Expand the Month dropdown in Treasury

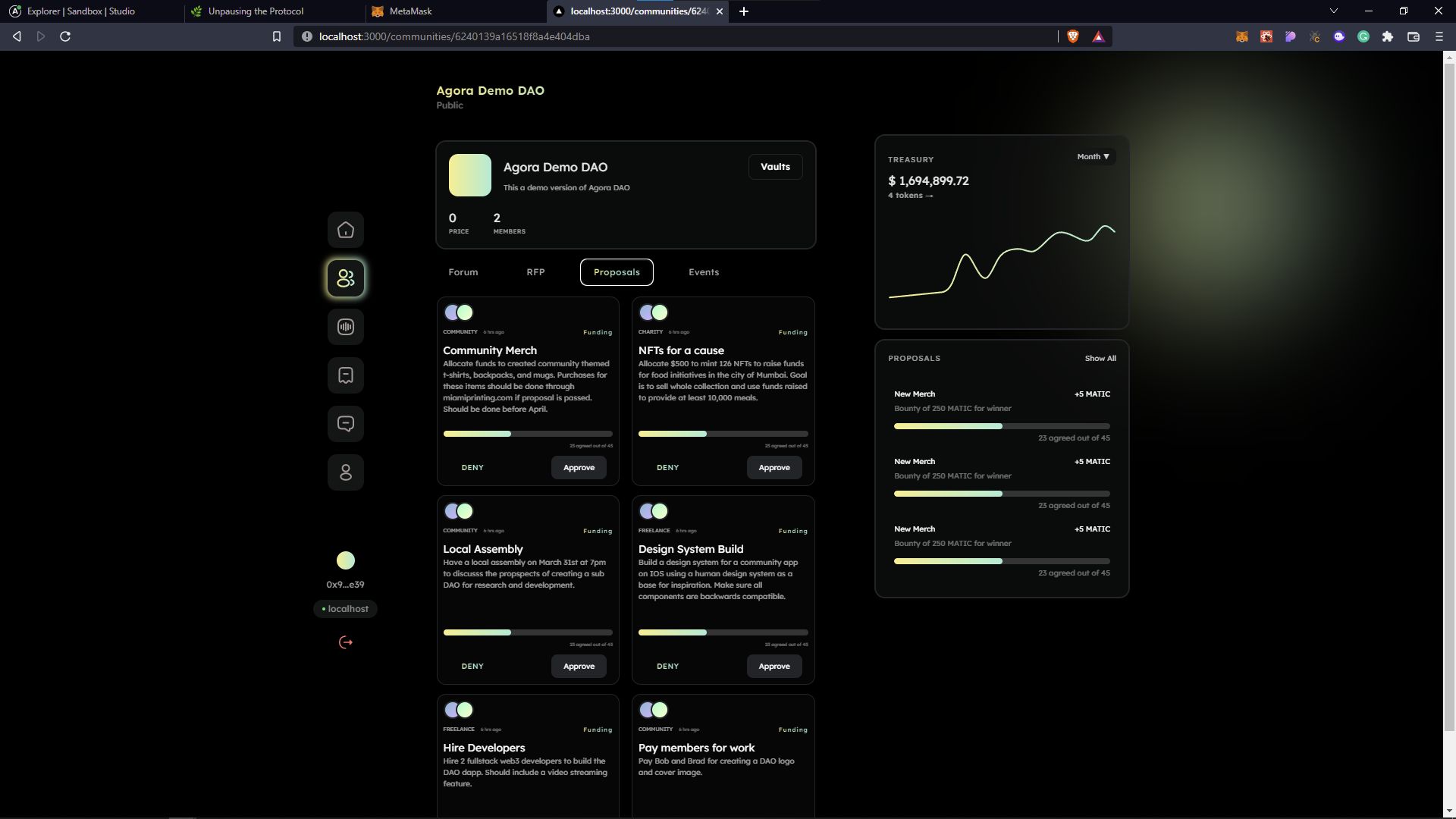tap(1093, 157)
